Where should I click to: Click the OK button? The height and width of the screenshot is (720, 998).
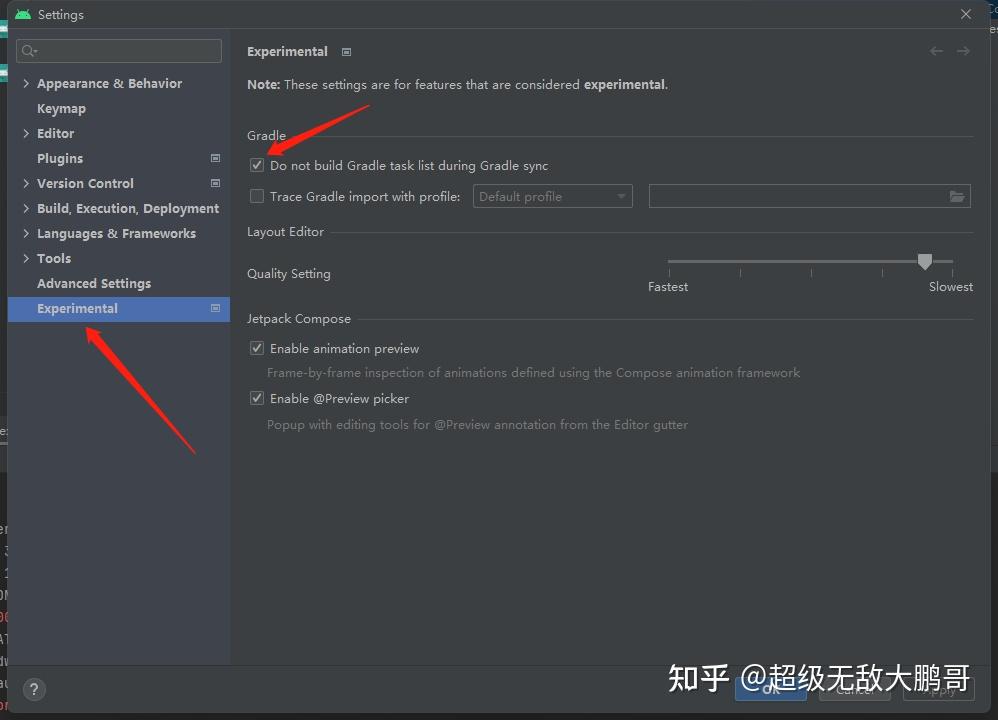click(x=770, y=689)
